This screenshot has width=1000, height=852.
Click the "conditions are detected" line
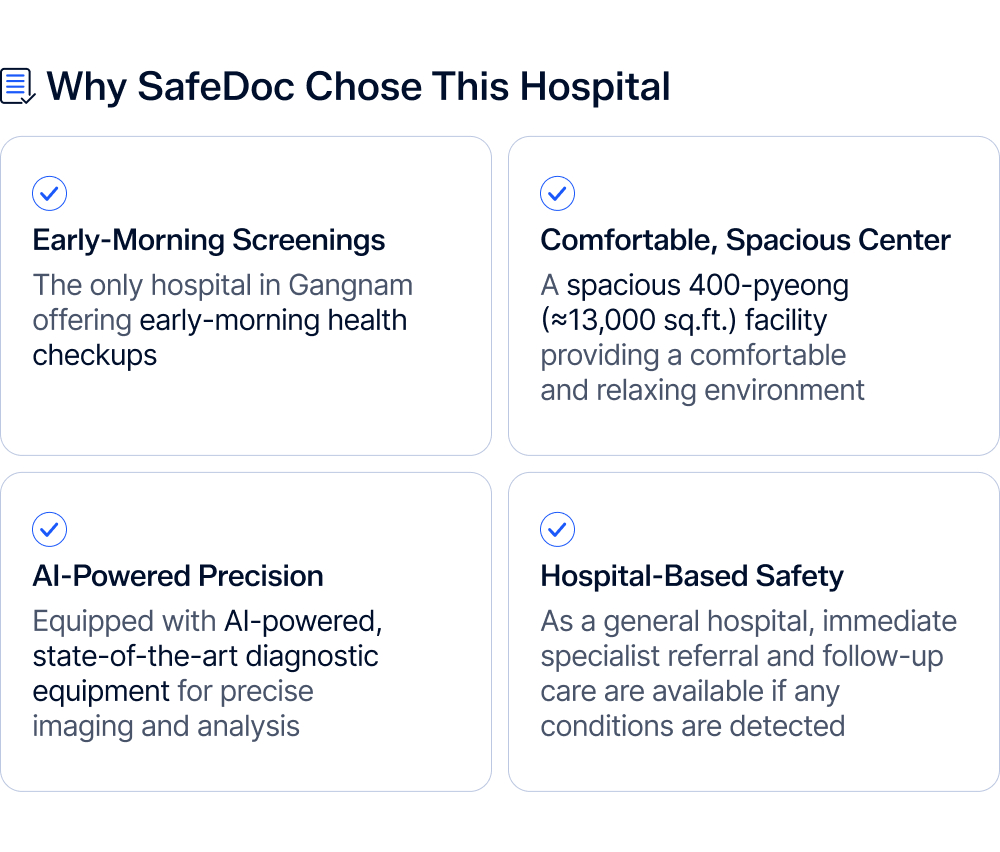[x=692, y=726]
